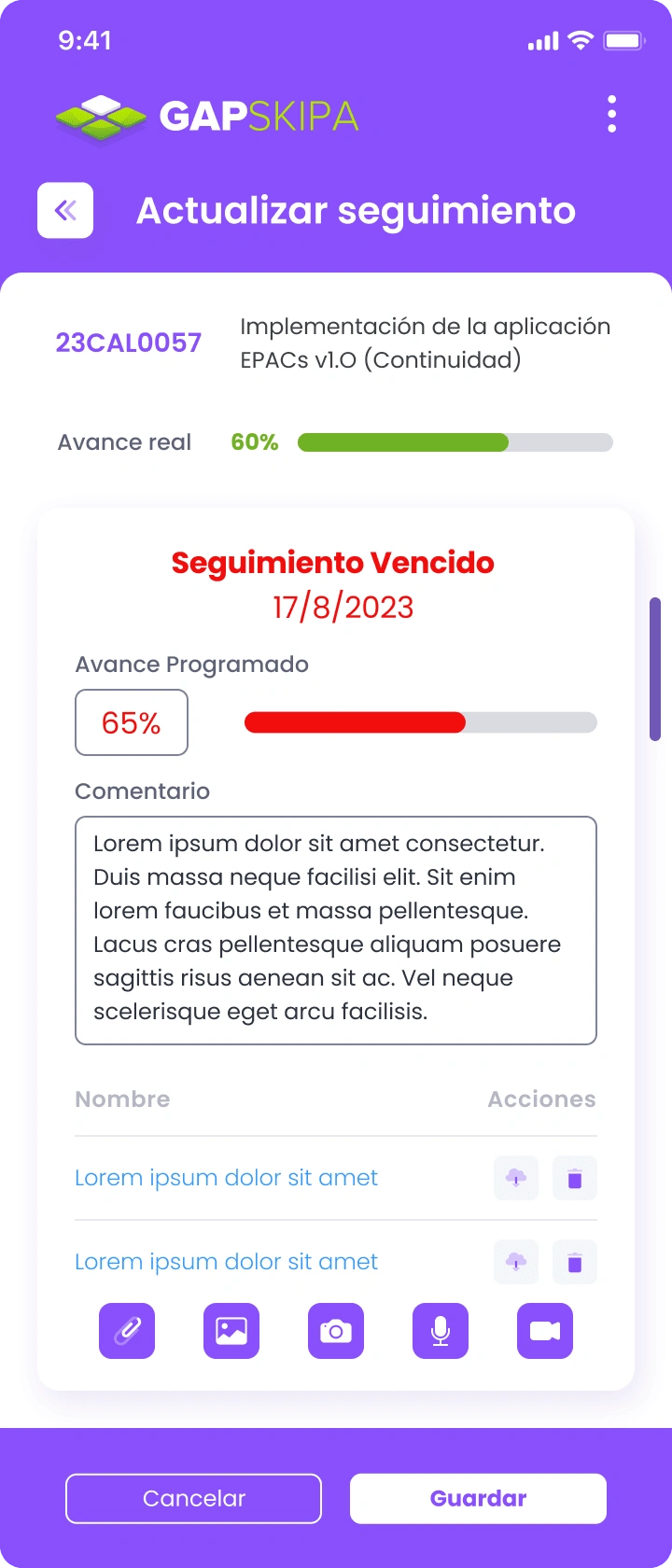Open the three-dot overflow menu
Viewport: 672px width, 1568px height.
tap(612, 114)
